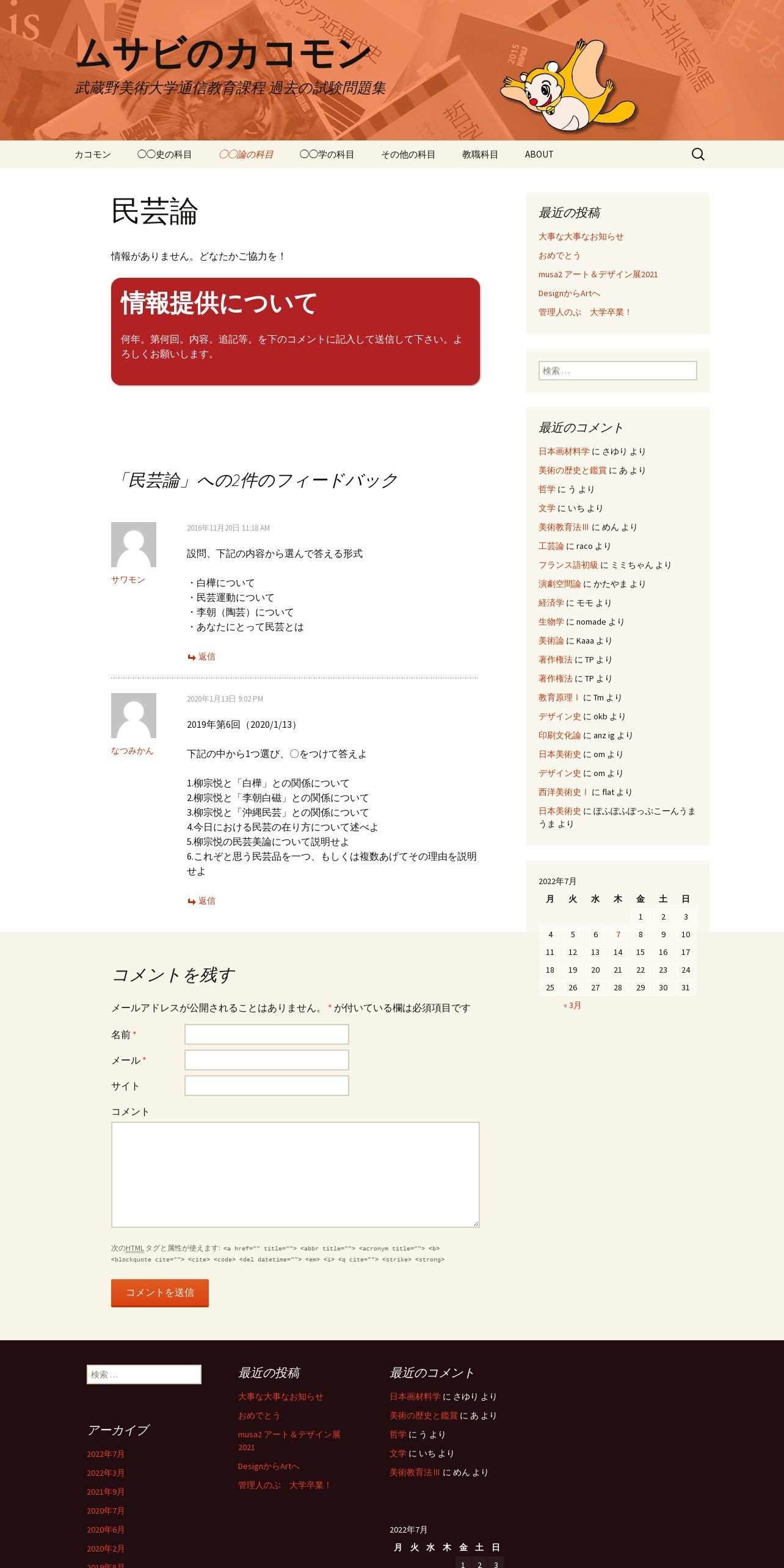Open footer post 大事な大事なお知らせ
Viewport: 784px width, 1568px height.
coord(281,1397)
